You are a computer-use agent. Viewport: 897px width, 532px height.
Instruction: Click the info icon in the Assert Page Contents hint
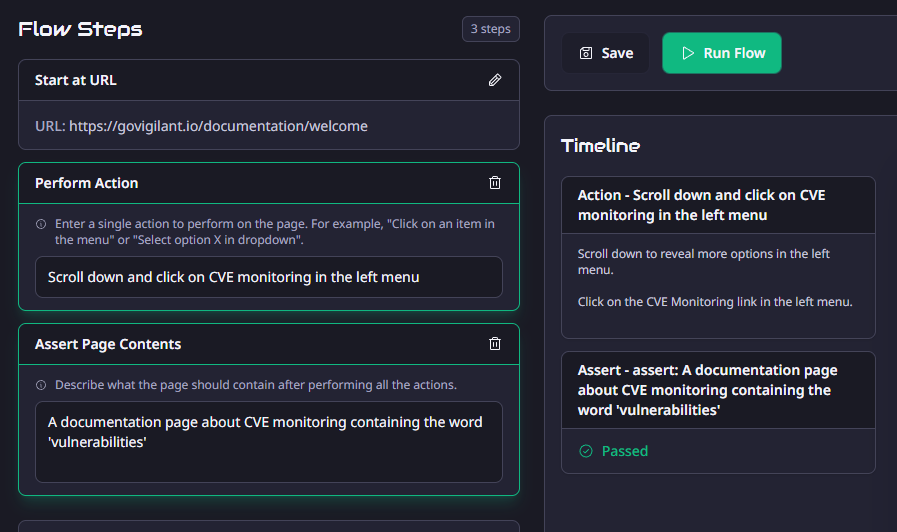coord(41,385)
